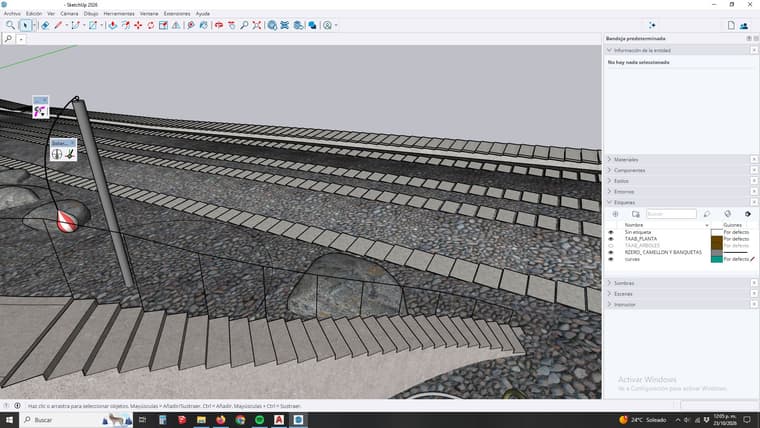Close the Materiales panel with its X

click(x=754, y=159)
